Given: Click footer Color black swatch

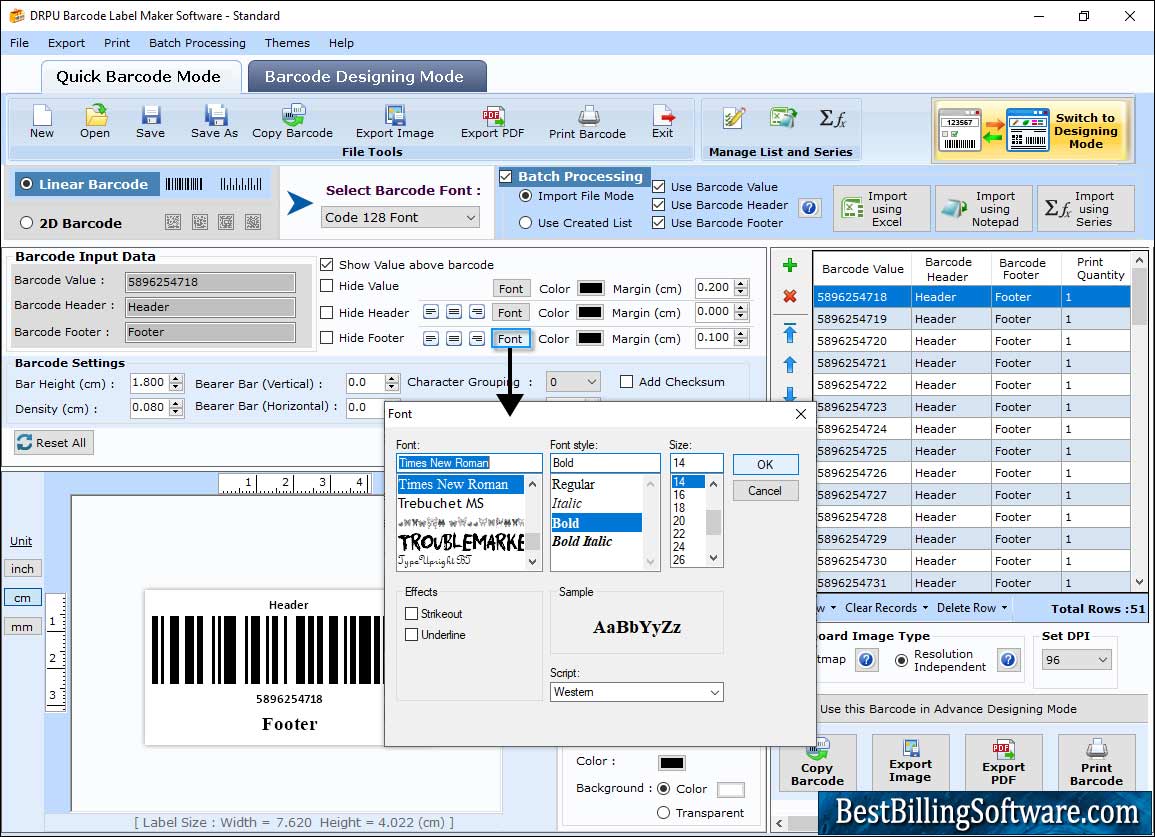Looking at the screenshot, I should coord(590,338).
